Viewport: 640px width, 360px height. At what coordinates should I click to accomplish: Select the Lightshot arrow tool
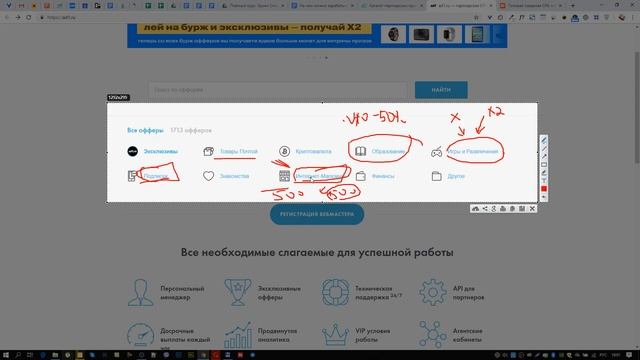tap(544, 157)
